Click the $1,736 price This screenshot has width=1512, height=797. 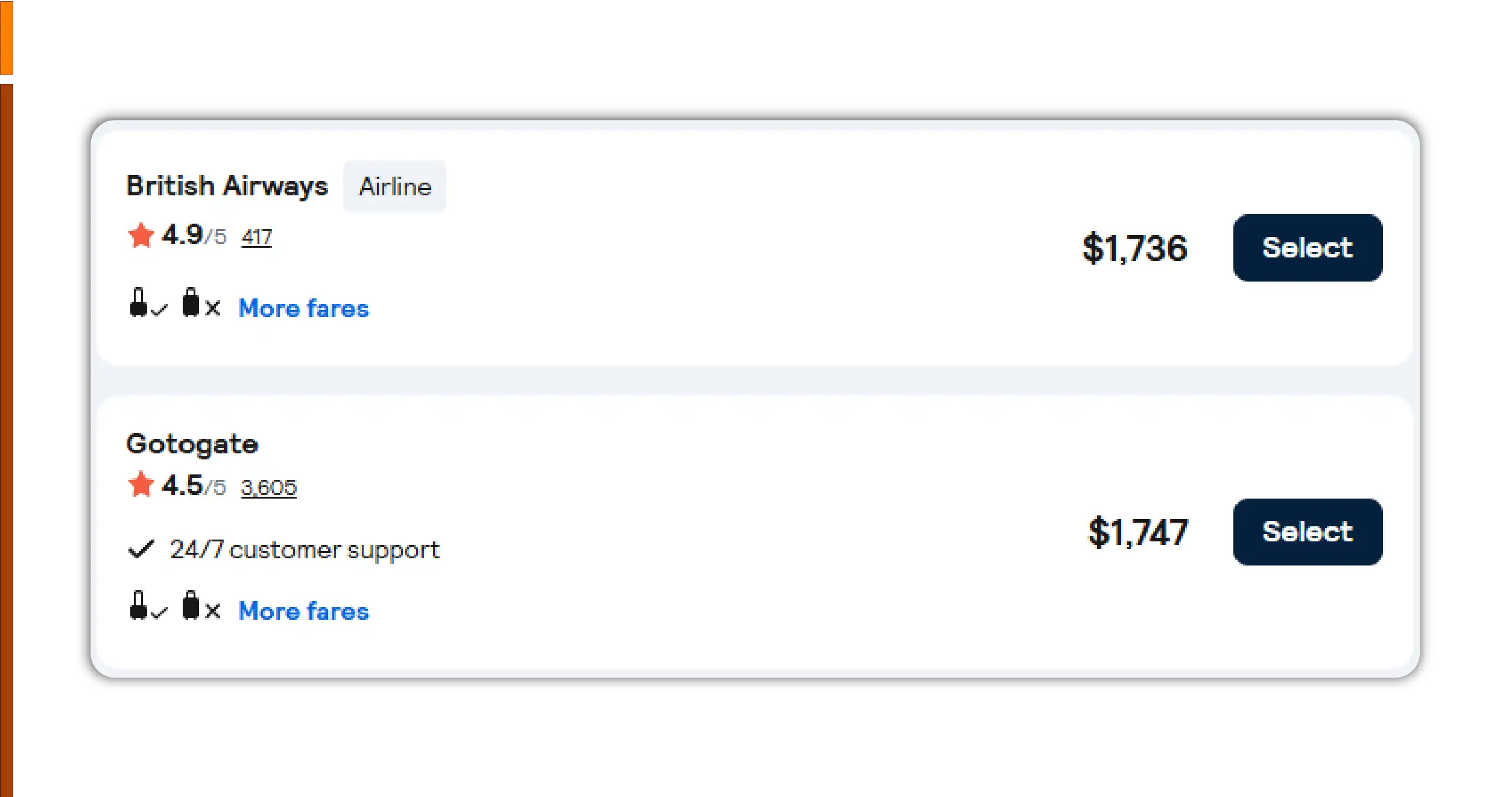[1134, 248]
